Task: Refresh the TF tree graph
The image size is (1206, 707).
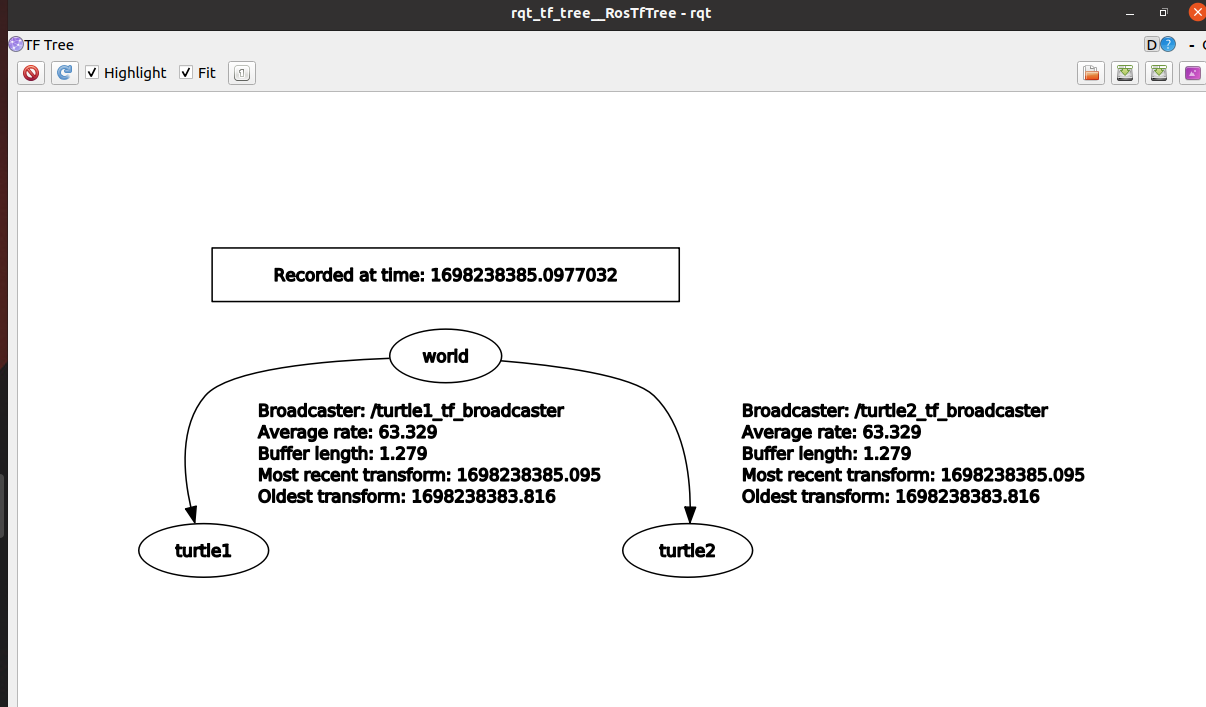Action: point(65,73)
